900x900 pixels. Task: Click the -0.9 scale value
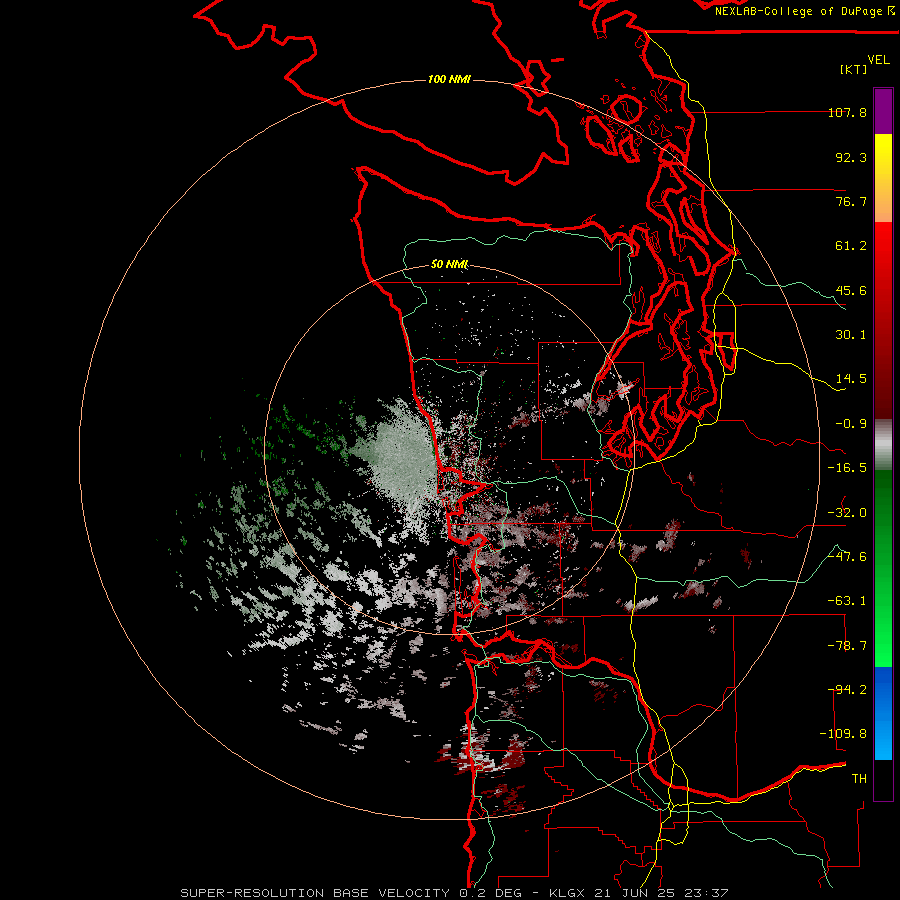click(851, 424)
